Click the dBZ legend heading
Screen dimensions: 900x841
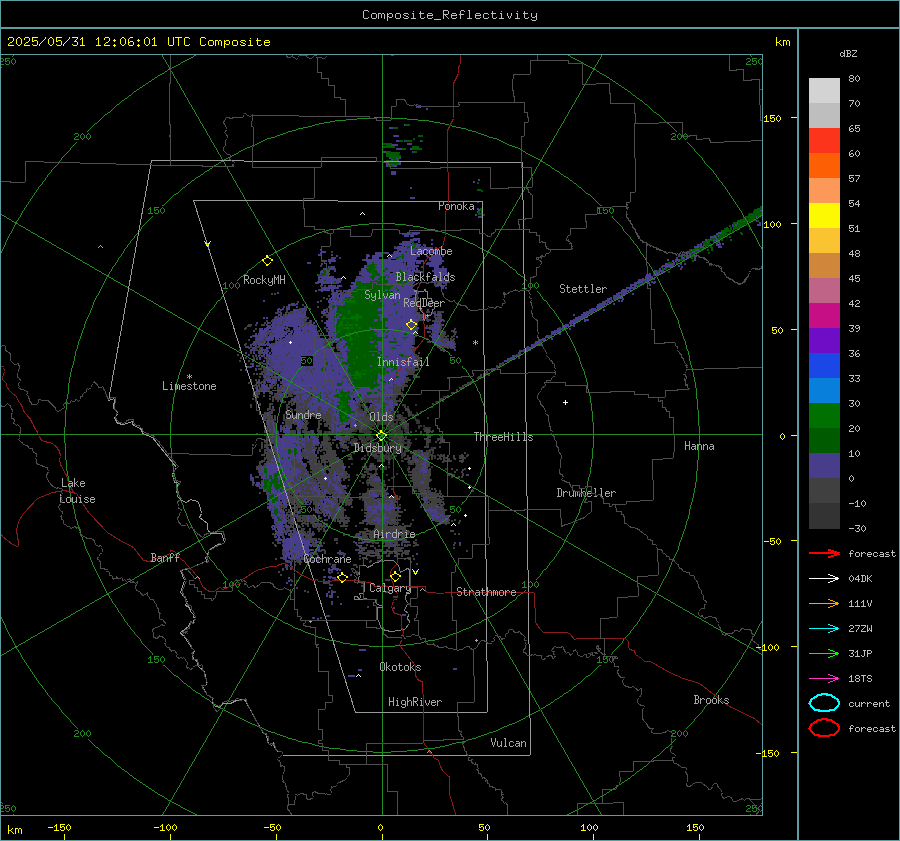point(848,53)
